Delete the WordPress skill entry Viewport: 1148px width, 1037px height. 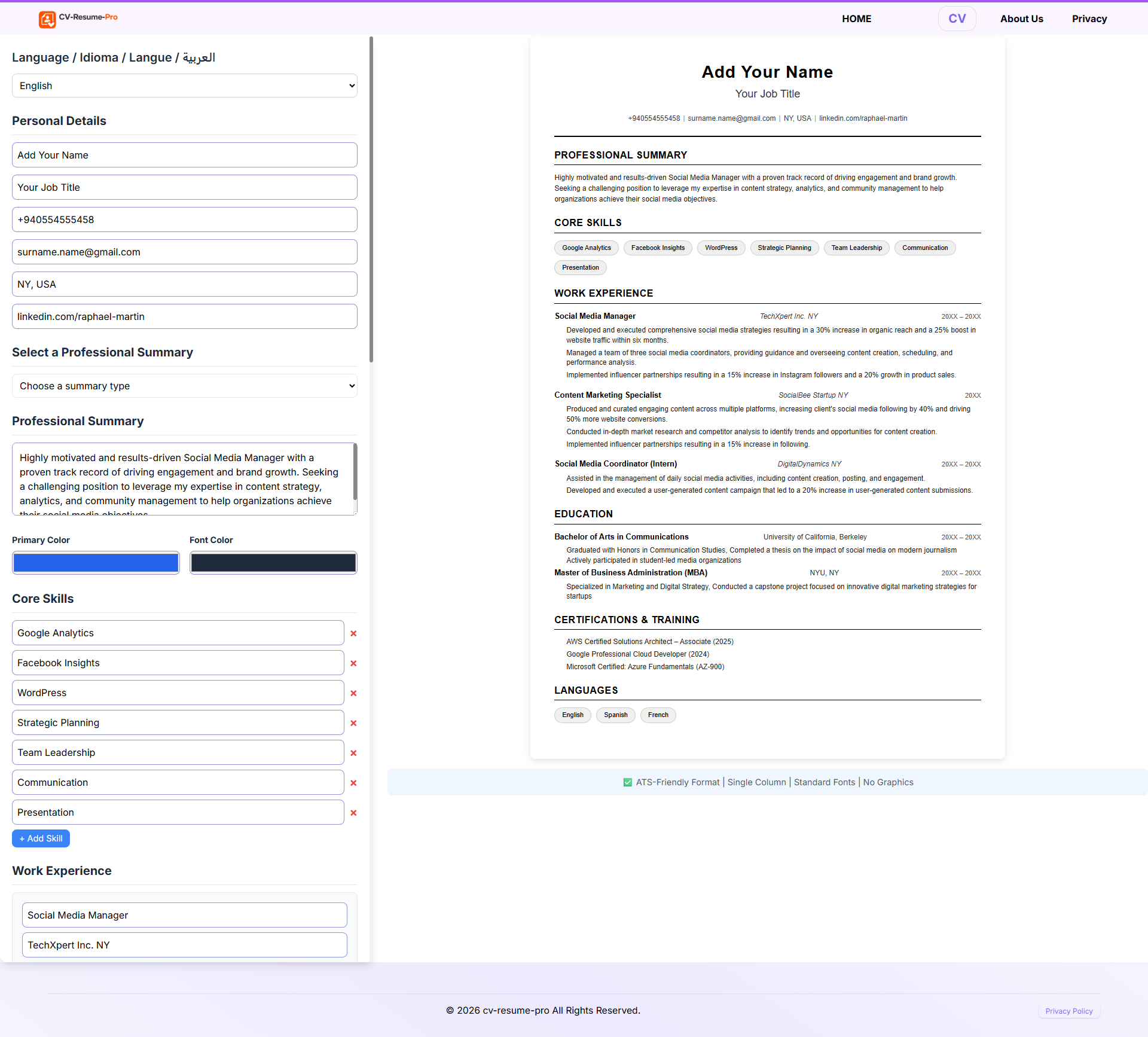[353, 693]
